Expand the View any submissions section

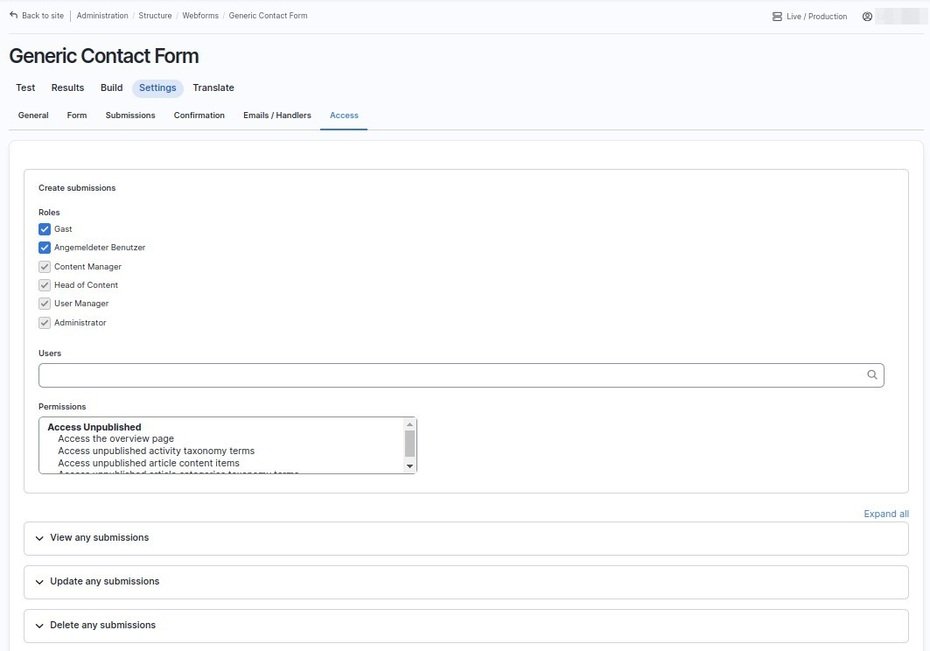pos(99,538)
